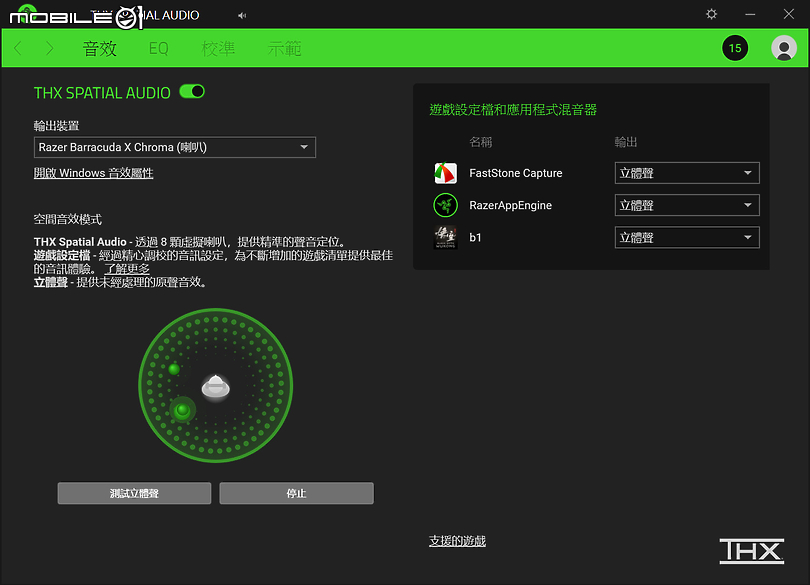This screenshot has width=810, height=585.
Task: Click the 輸出 column header
Action: pos(626,142)
